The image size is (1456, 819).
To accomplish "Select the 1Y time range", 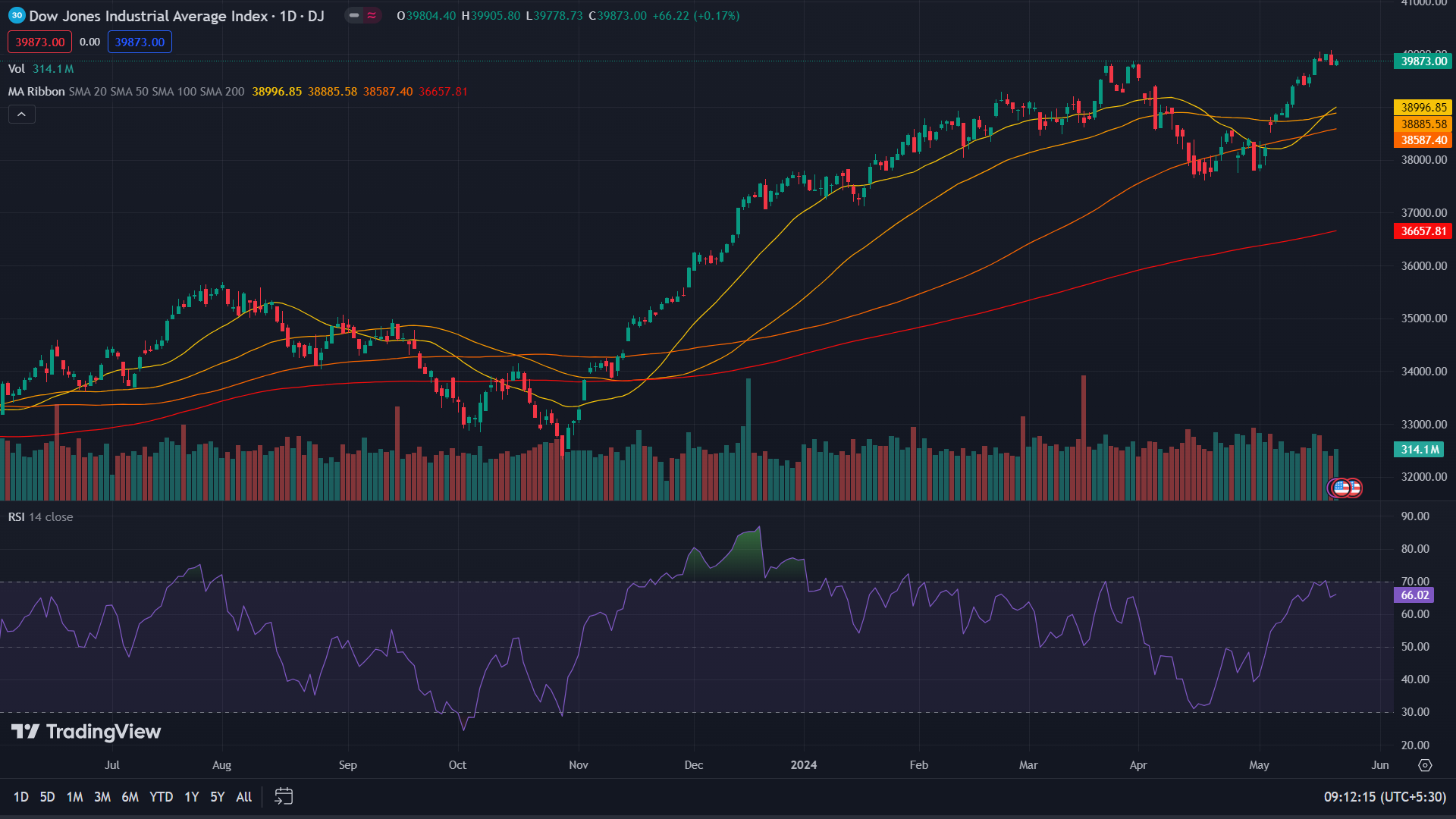I will tap(192, 797).
